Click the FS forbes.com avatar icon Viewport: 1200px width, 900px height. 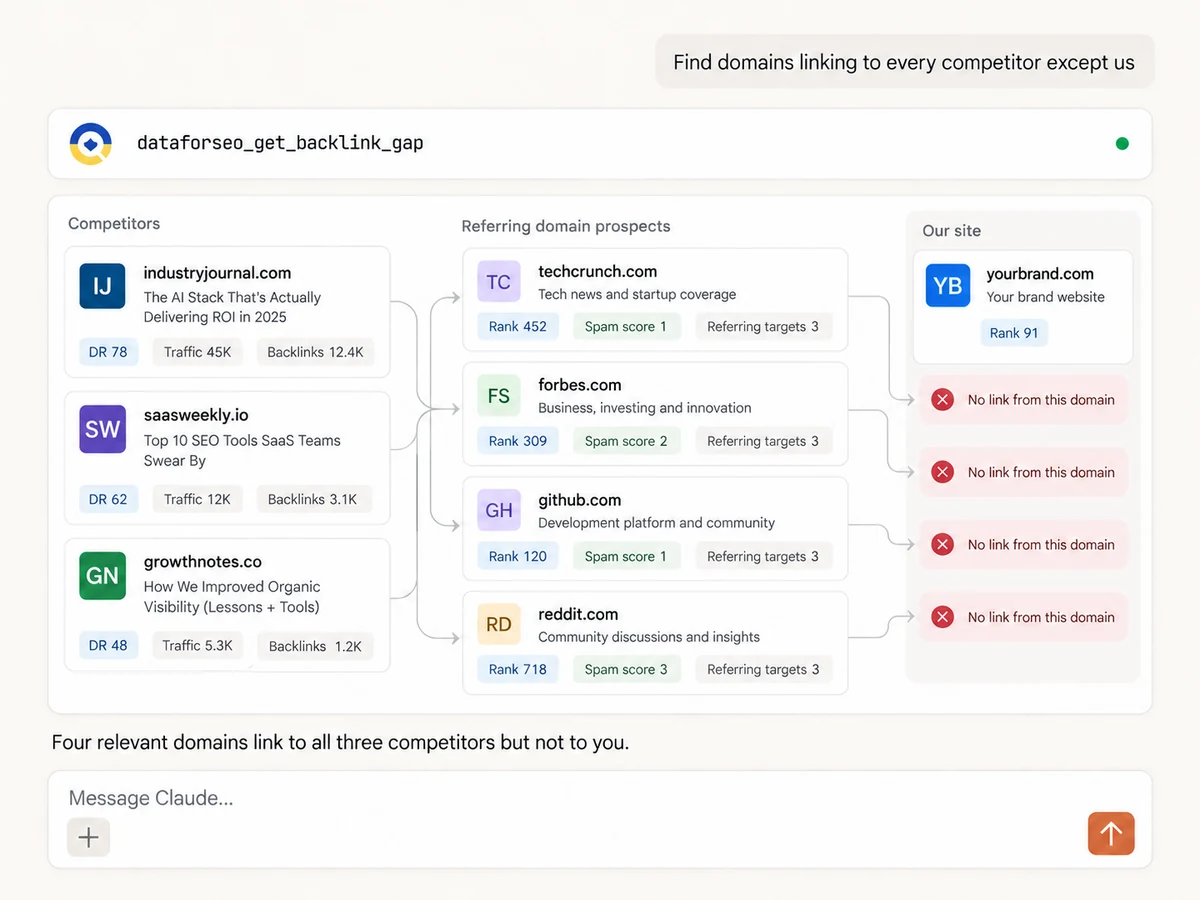[498, 396]
